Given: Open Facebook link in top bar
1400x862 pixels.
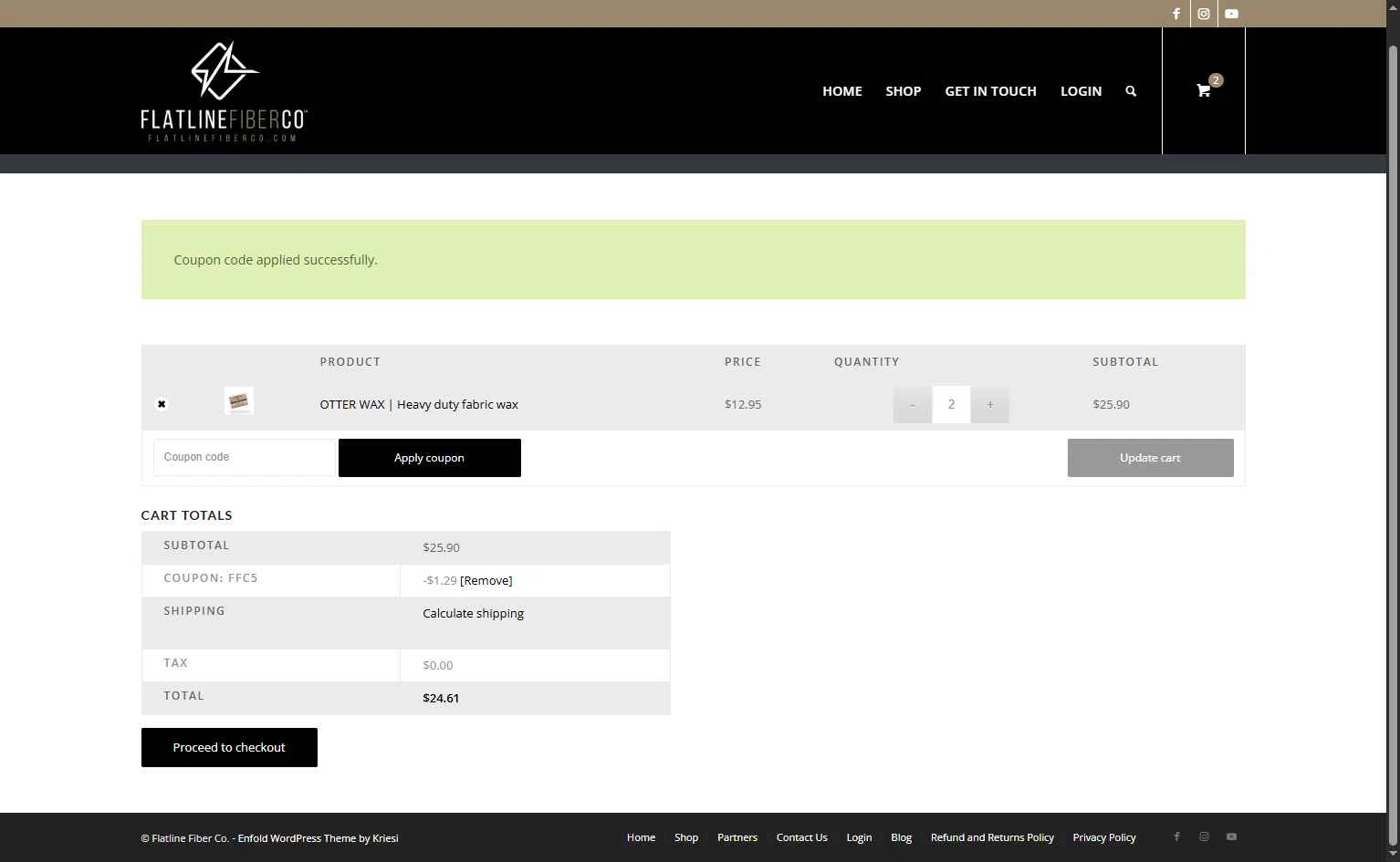Looking at the screenshot, I should 1176,14.
